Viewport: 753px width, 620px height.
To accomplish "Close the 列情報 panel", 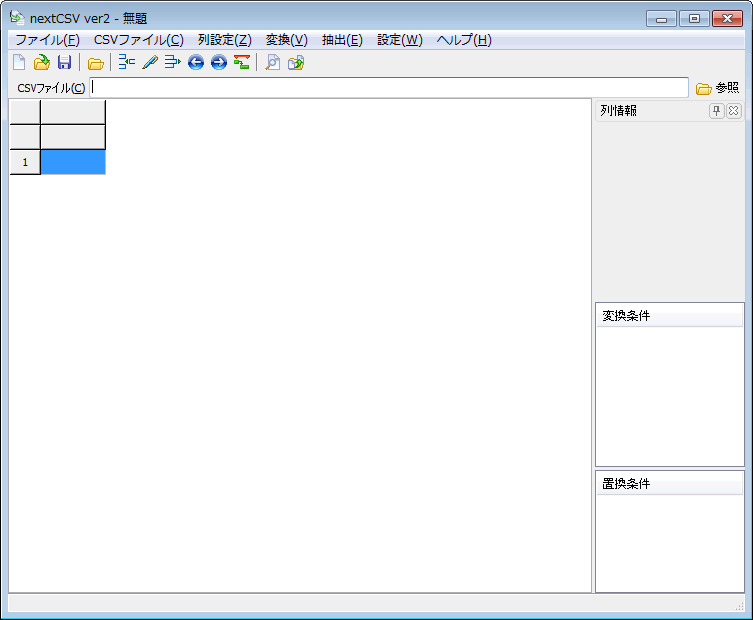I will pos(733,111).
